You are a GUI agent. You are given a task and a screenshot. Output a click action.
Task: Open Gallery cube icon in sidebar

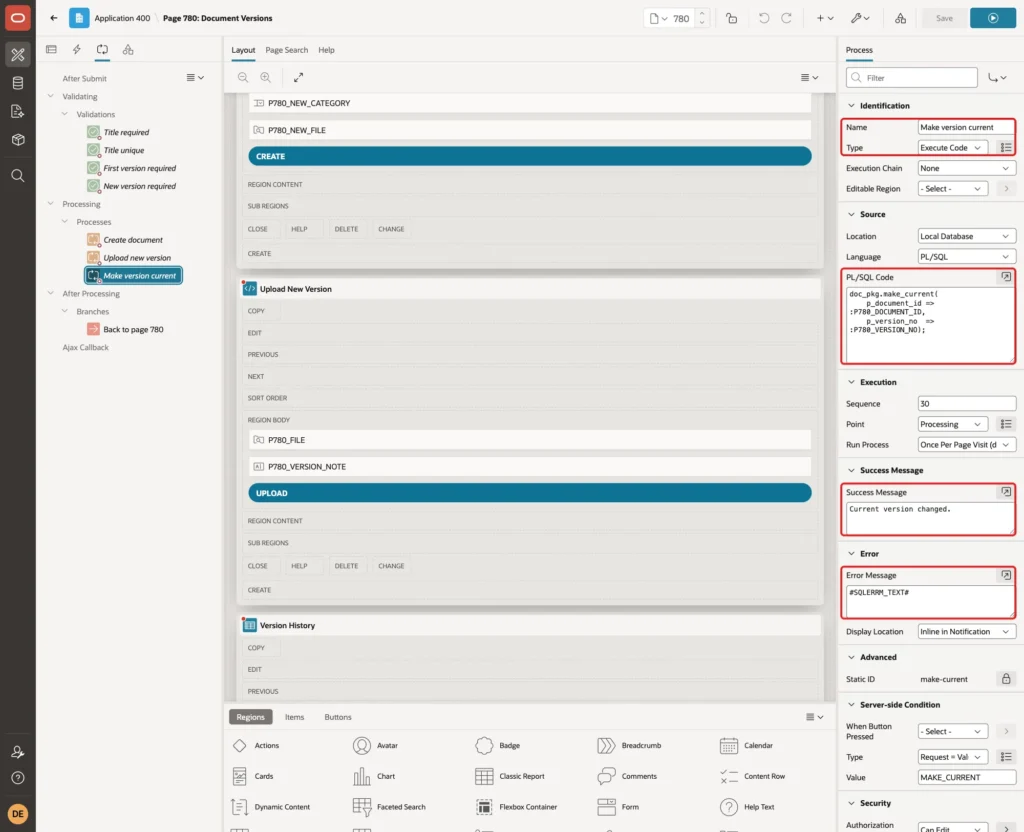18,139
